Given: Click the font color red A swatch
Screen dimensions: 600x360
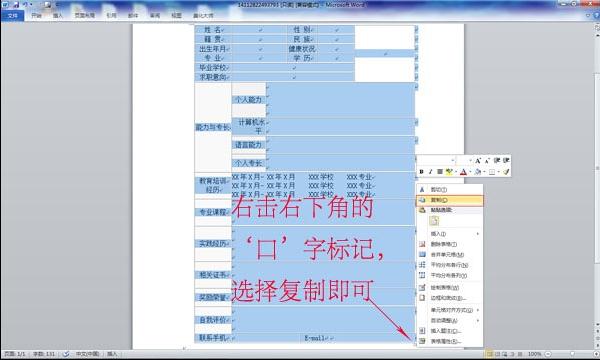Looking at the screenshot, I should click(463, 172).
